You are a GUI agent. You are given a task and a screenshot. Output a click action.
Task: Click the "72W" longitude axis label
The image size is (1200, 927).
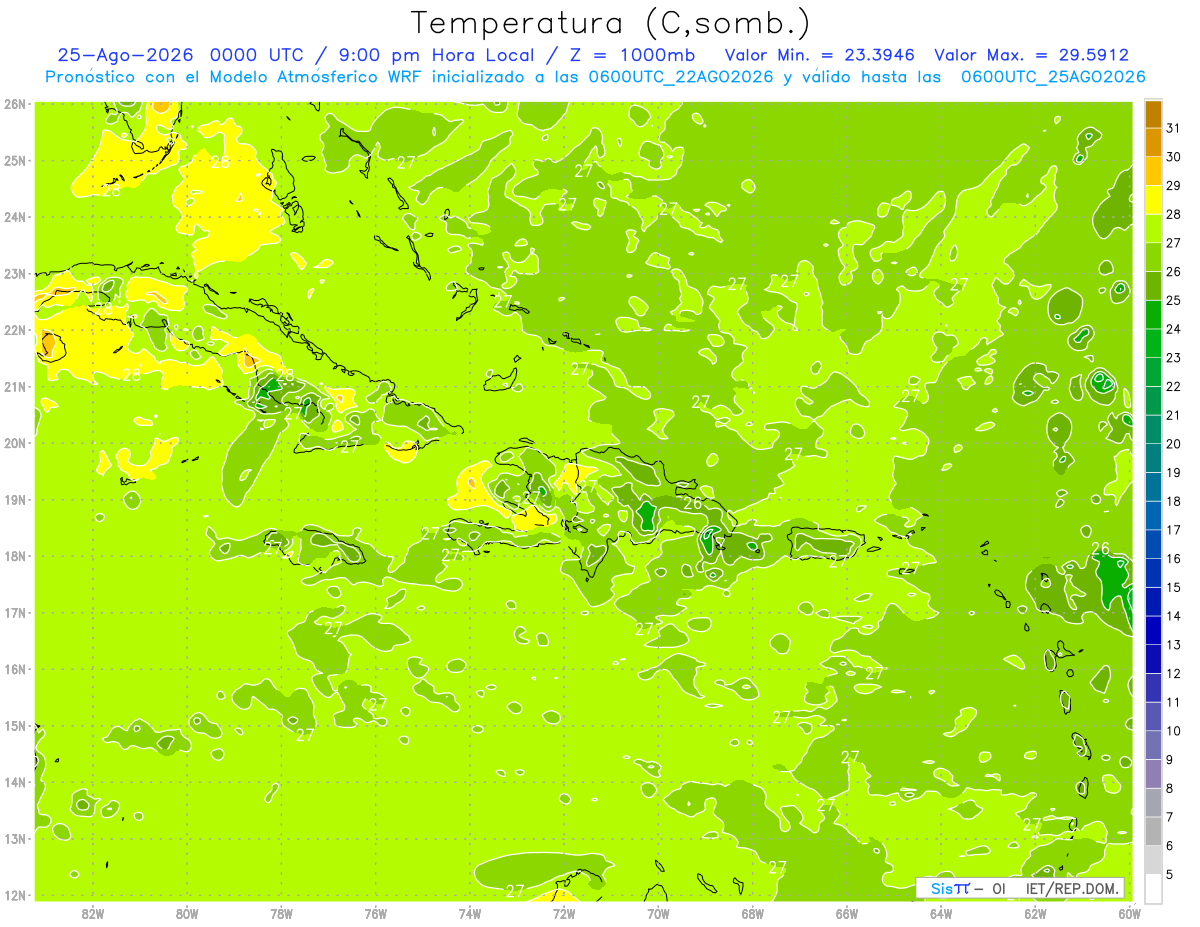tap(564, 913)
